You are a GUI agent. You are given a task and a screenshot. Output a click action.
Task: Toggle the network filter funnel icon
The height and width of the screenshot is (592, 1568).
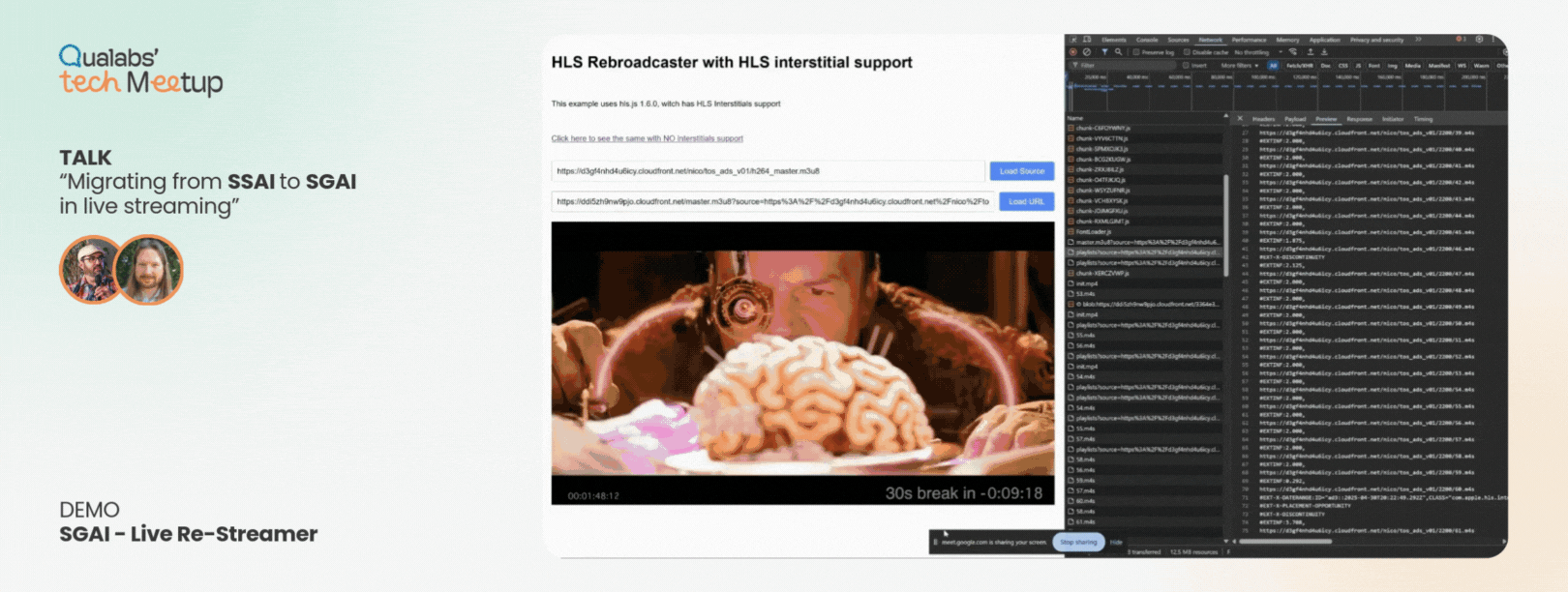(1104, 52)
